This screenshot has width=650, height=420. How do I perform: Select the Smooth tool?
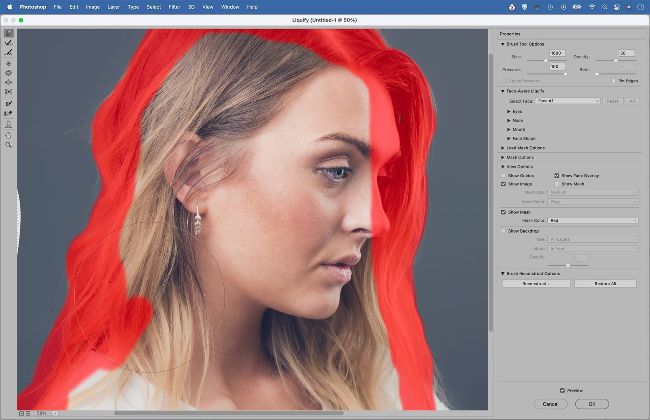pyautogui.click(x=9, y=52)
